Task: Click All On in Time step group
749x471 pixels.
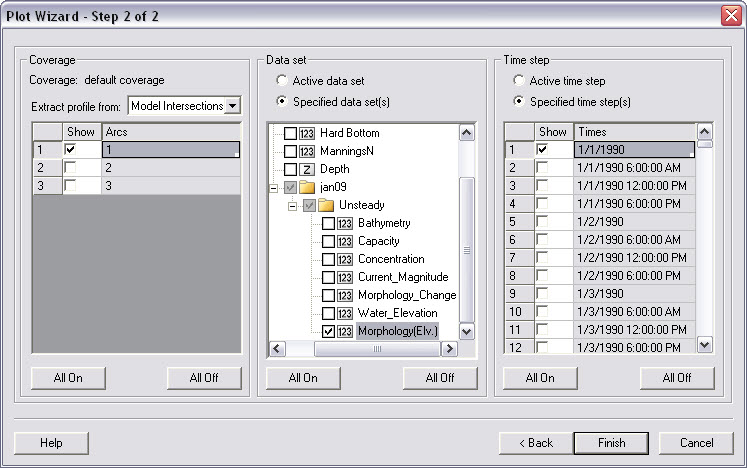Action: [x=540, y=378]
